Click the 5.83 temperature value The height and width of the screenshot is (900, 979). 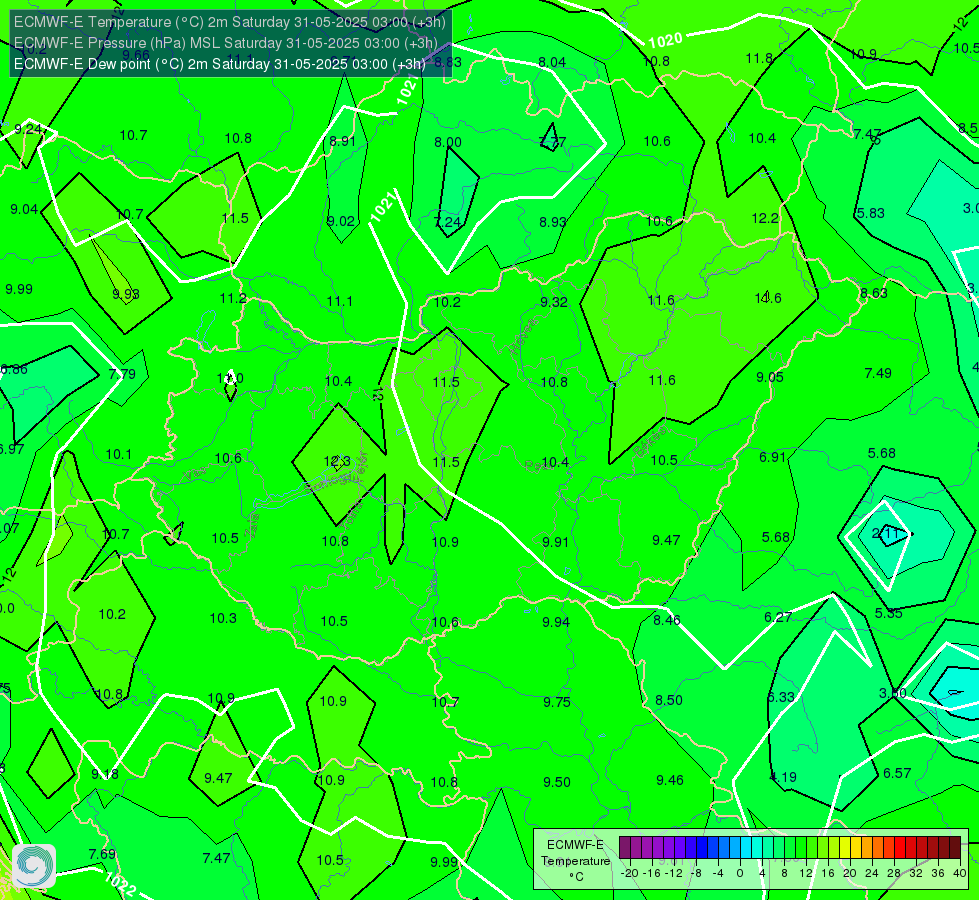(x=870, y=213)
